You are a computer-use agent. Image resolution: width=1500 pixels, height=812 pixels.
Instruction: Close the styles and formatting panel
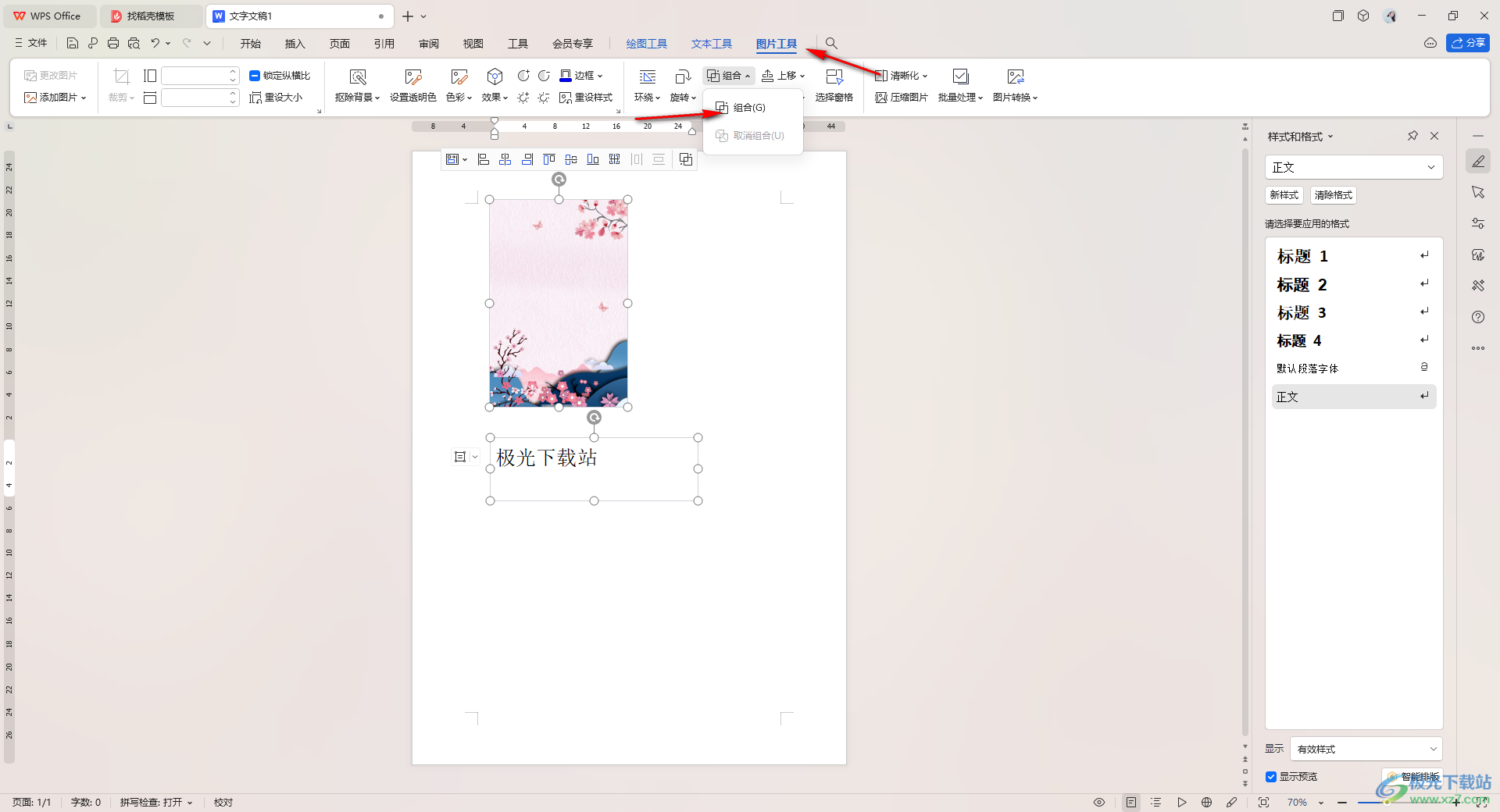click(1434, 136)
